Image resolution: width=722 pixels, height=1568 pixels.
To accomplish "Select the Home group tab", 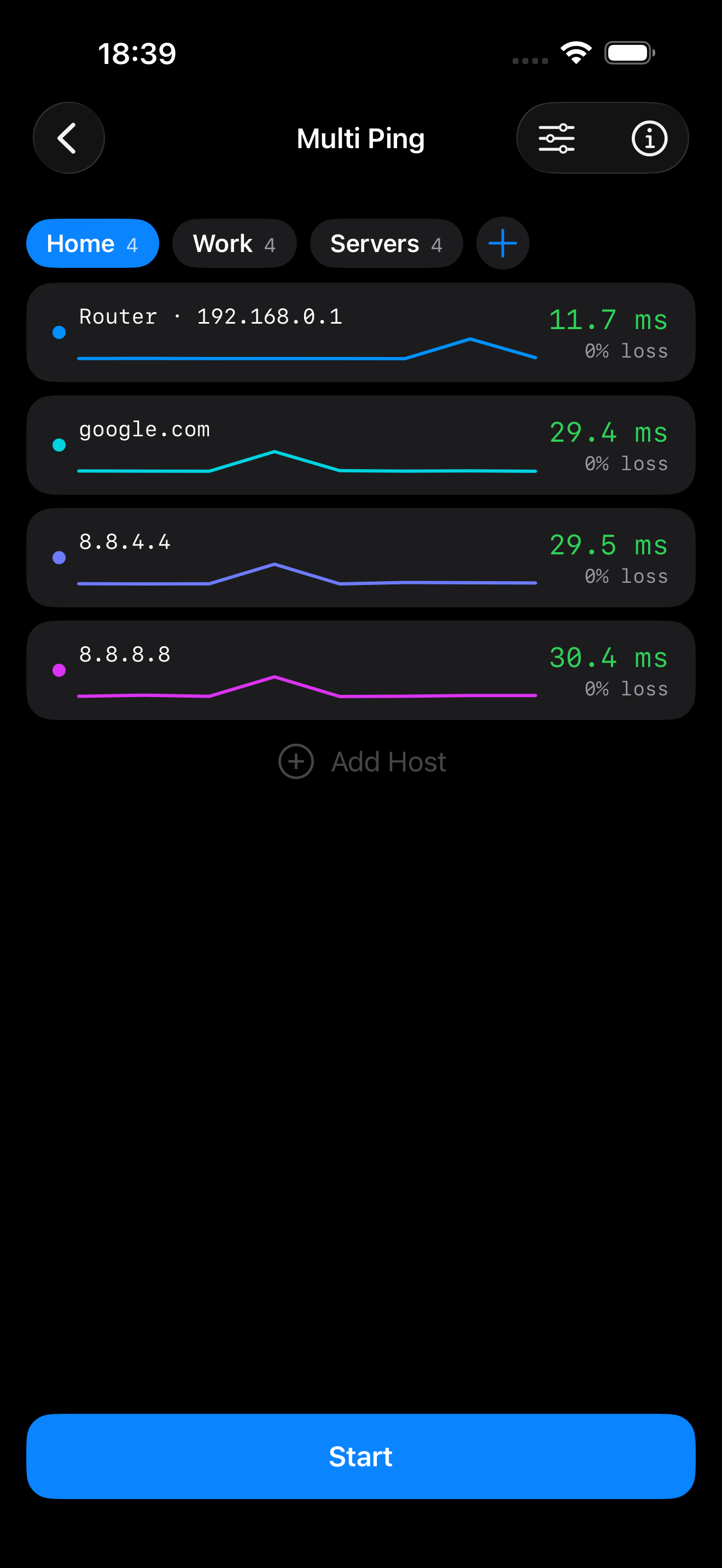I will coord(92,243).
